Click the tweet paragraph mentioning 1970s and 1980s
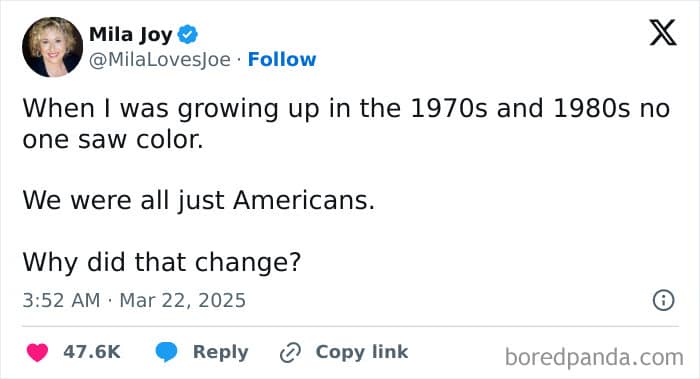This screenshot has height=379, width=700. coord(346,124)
